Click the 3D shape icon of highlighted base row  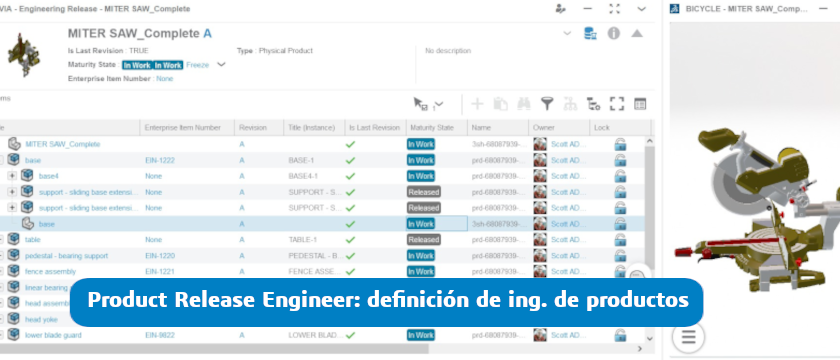point(27,223)
